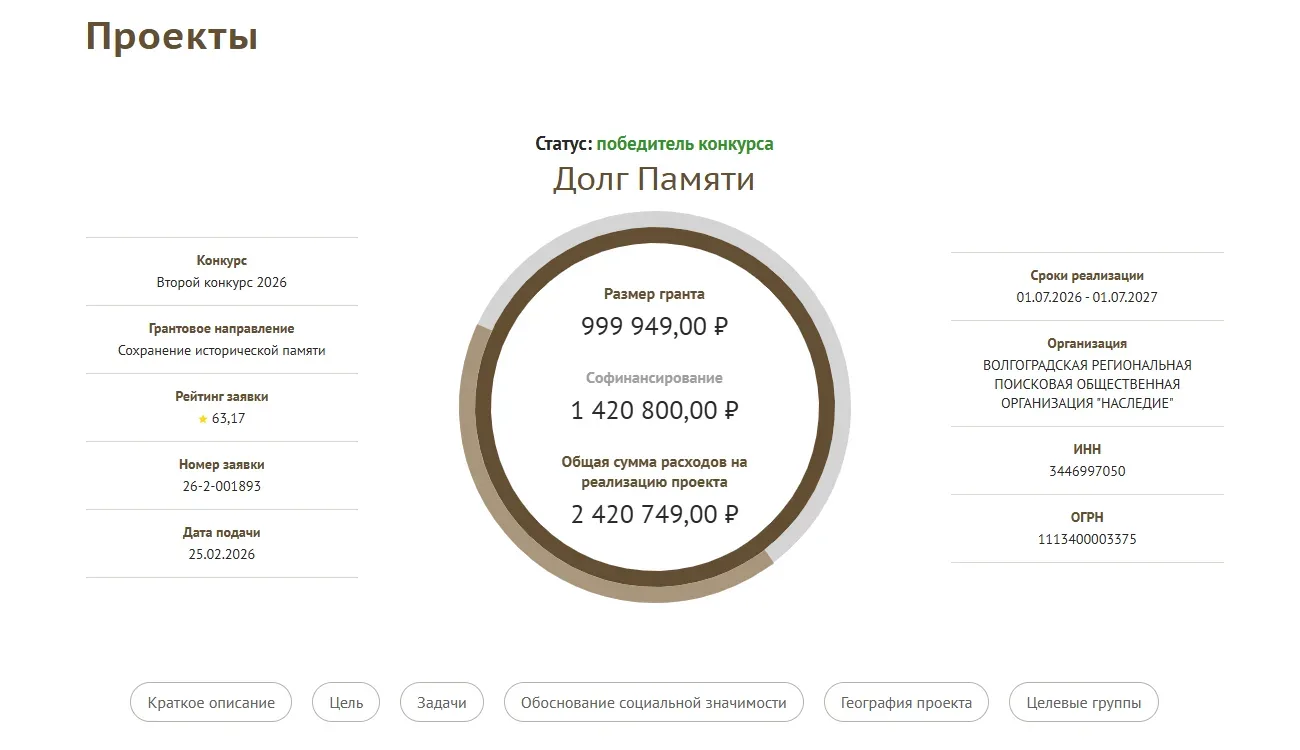Click the Общая сумма расходов label
Image resolution: width=1300 pixels, height=750 pixels.
coord(654,472)
